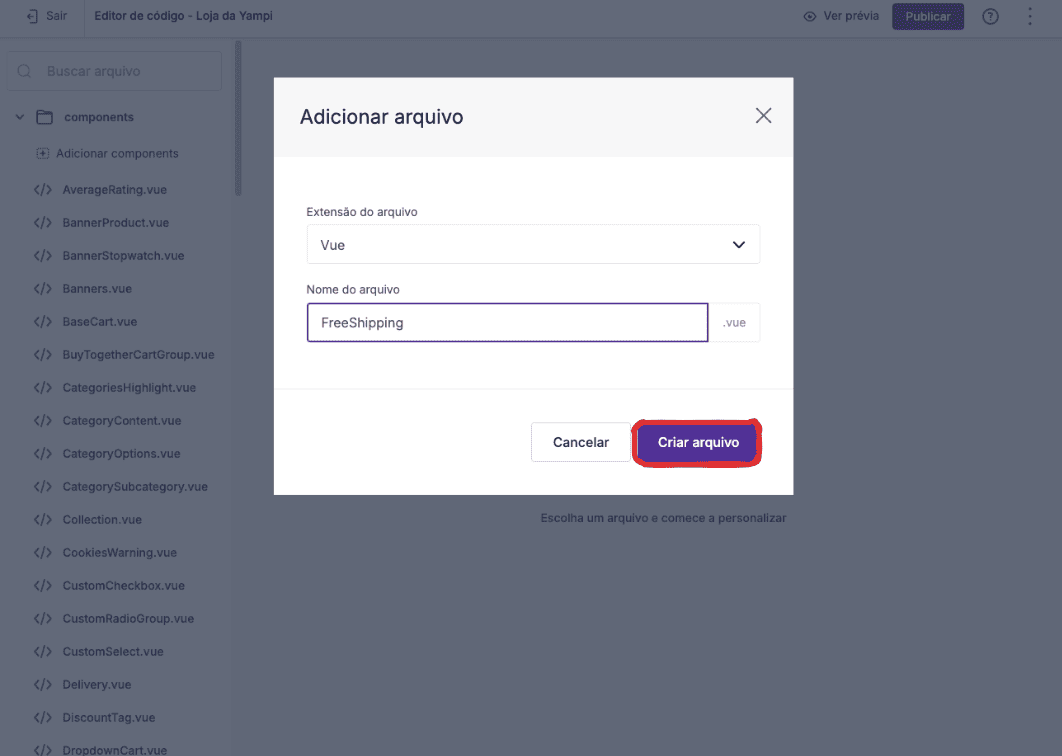
Task: Open CustomRadioGroup.vue file
Action: [128, 618]
